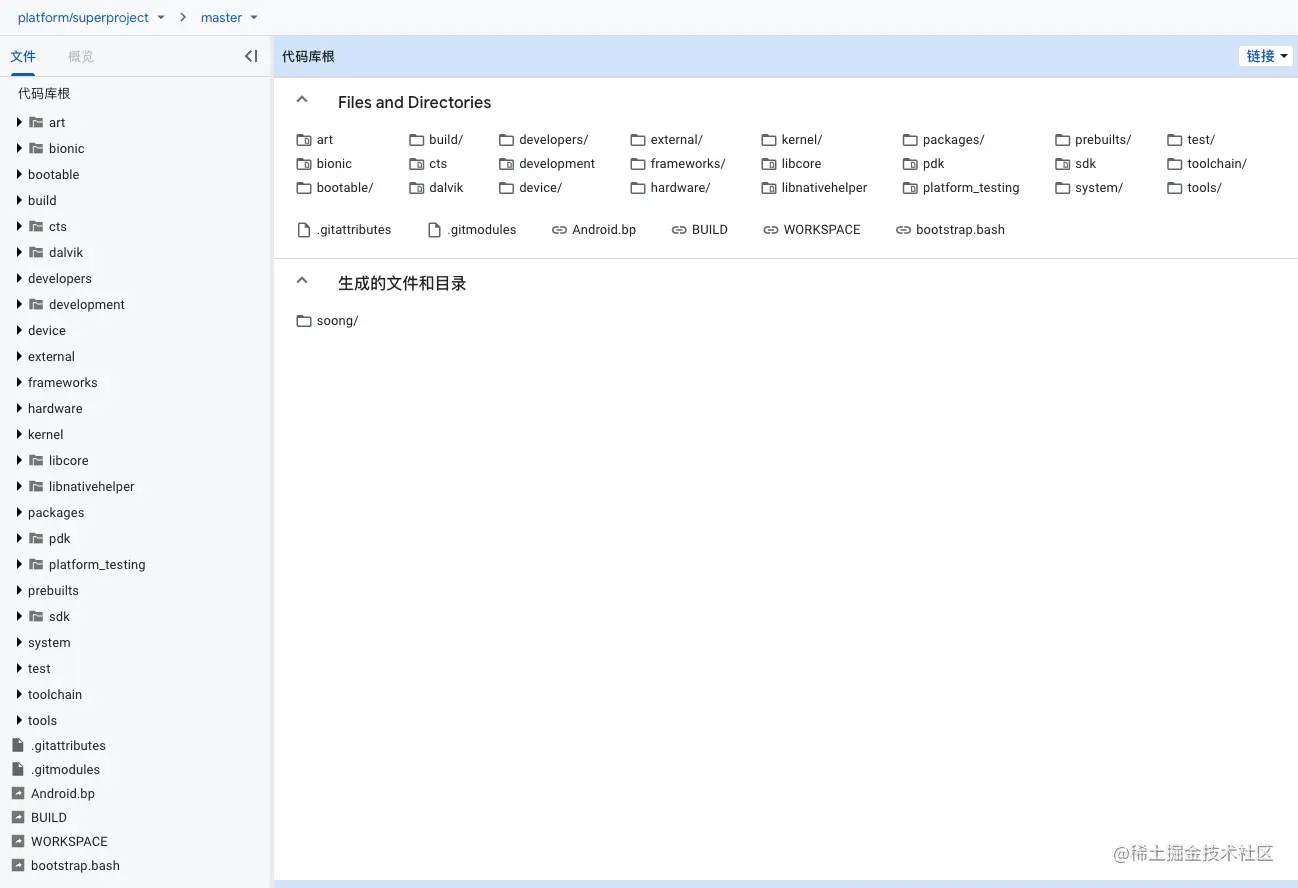Open the tools/ directory in main pane
Image resolution: width=1298 pixels, height=888 pixels.
point(1205,188)
